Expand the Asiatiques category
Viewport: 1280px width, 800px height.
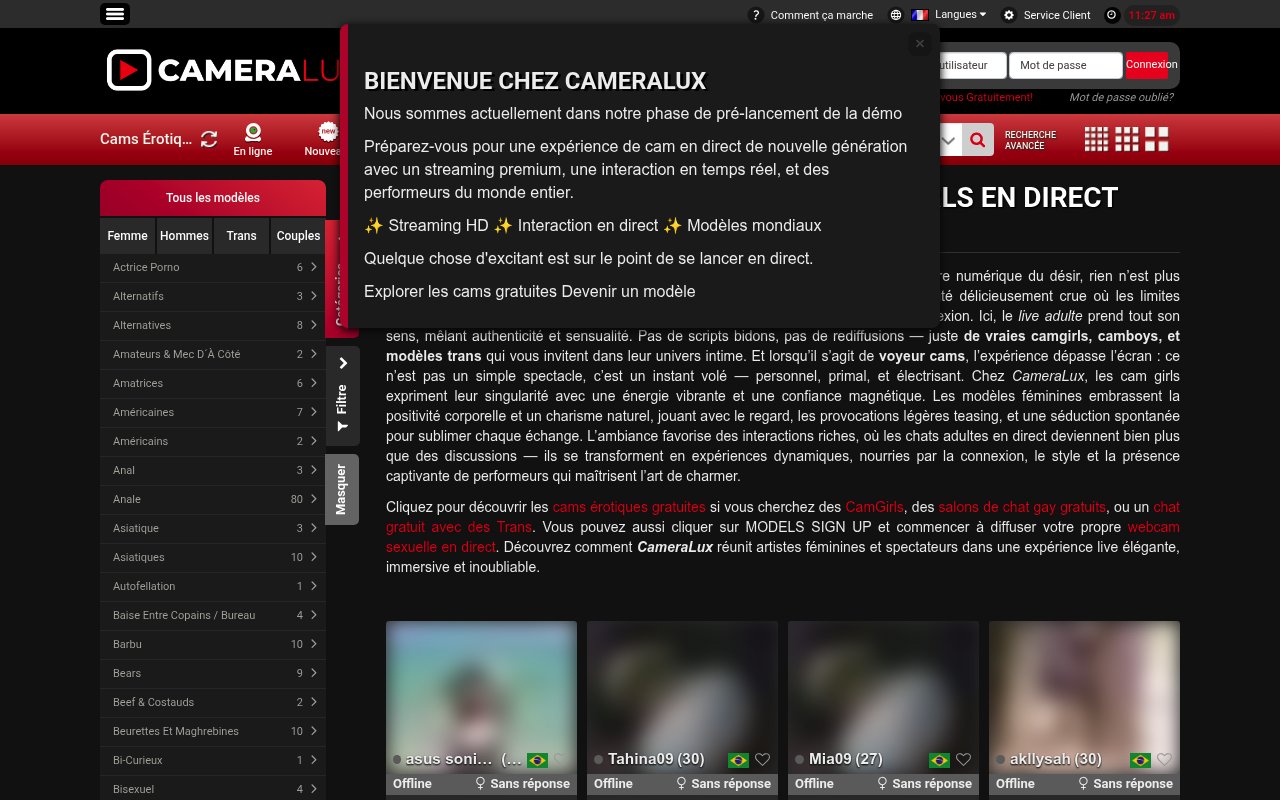pos(213,558)
